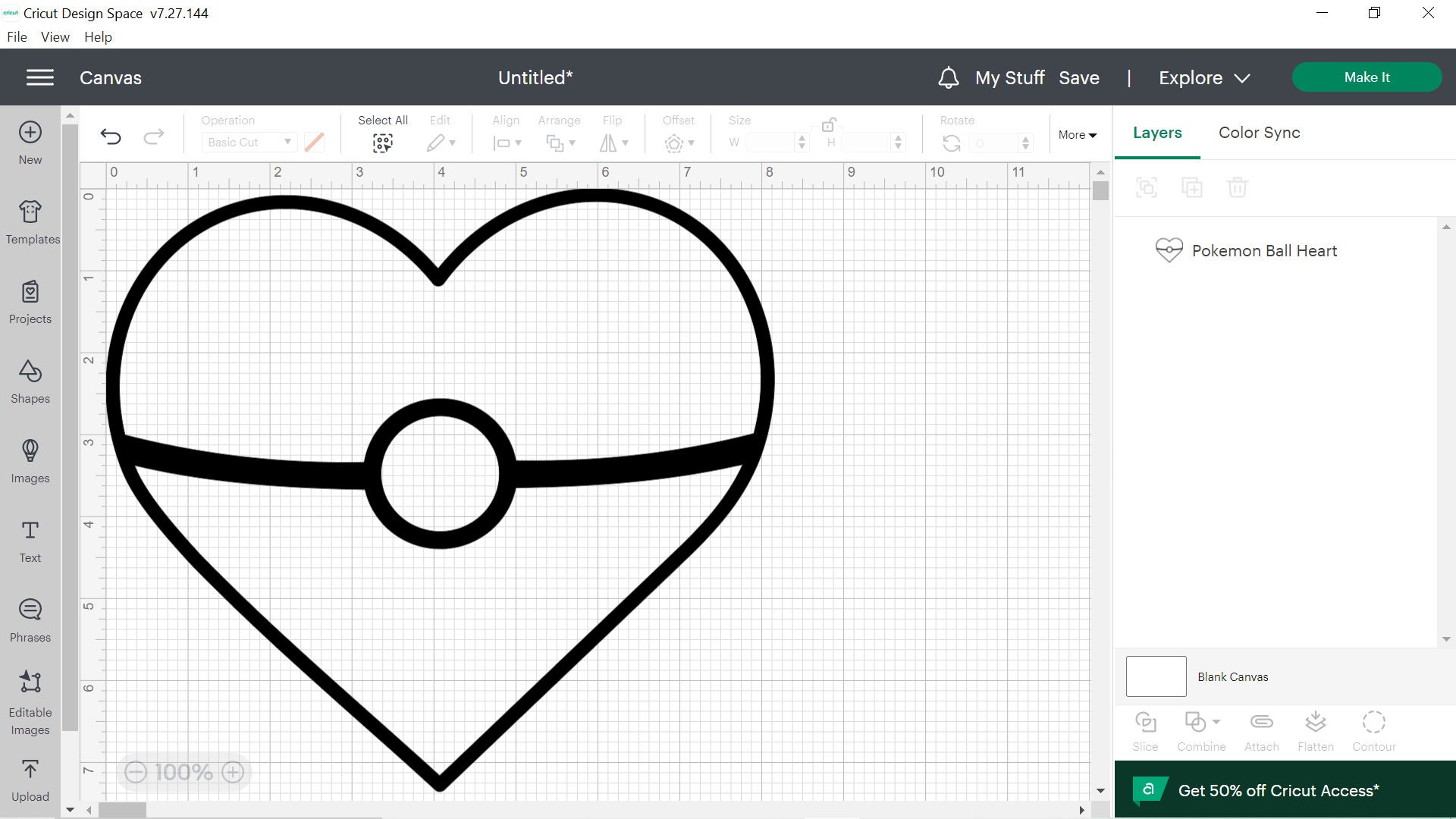
Task: Click the Save link
Action: click(x=1079, y=77)
